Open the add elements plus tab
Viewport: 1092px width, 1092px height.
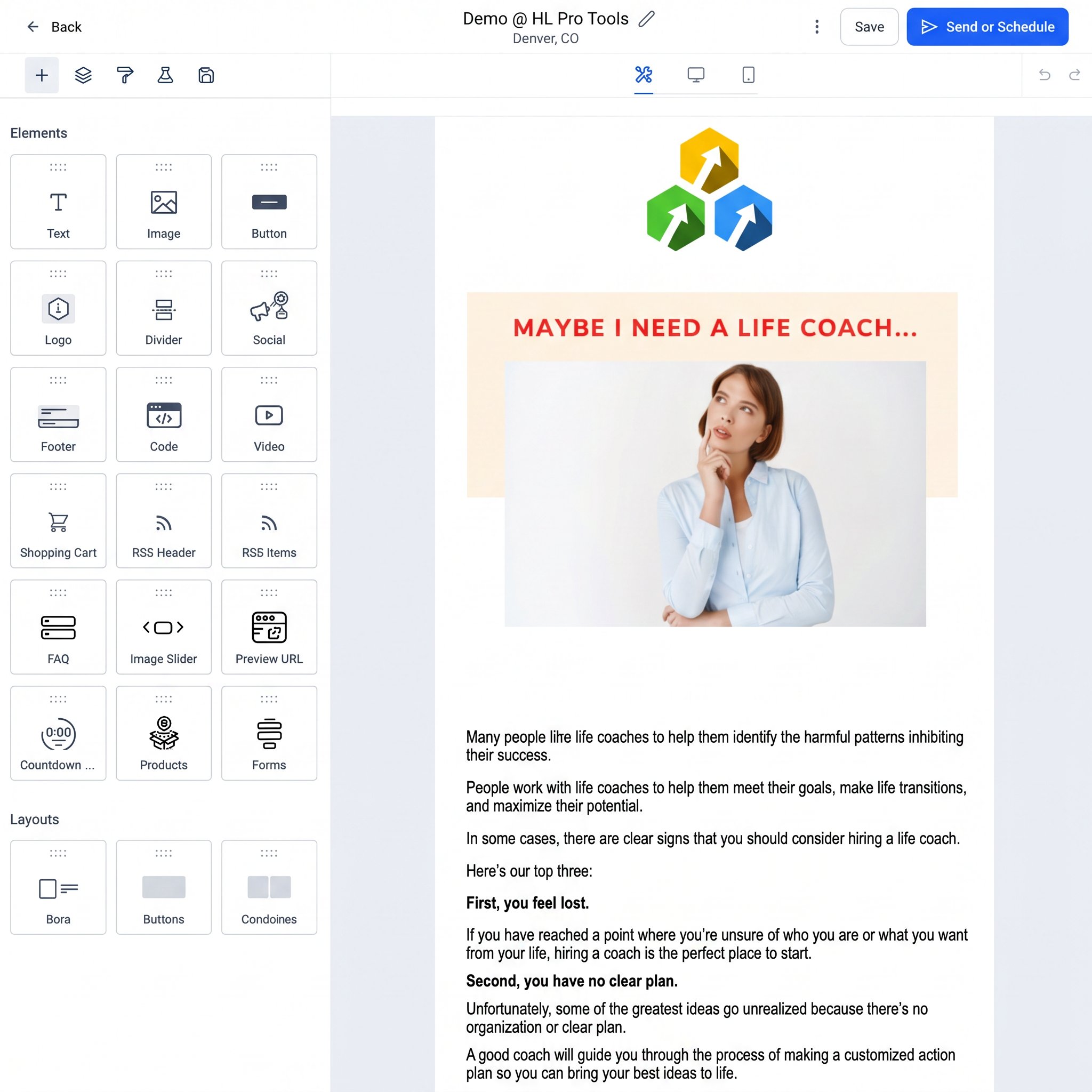pyautogui.click(x=41, y=75)
